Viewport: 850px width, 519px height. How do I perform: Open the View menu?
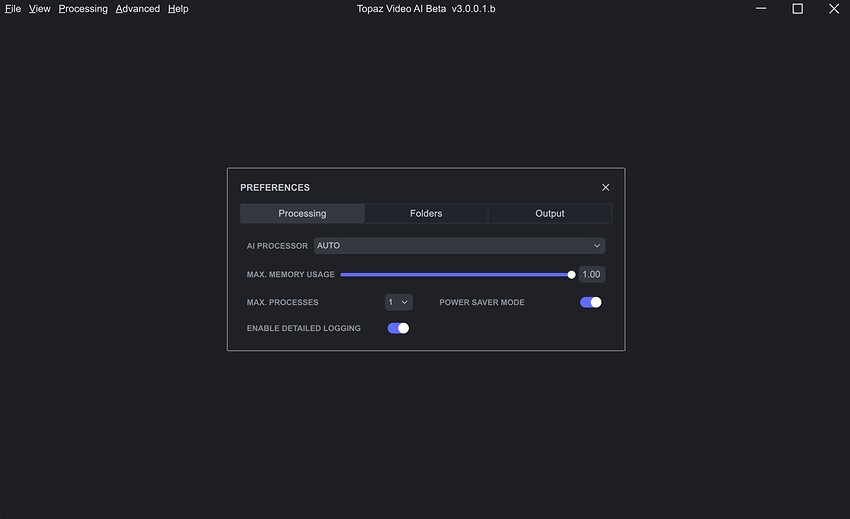[x=40, y=9]
